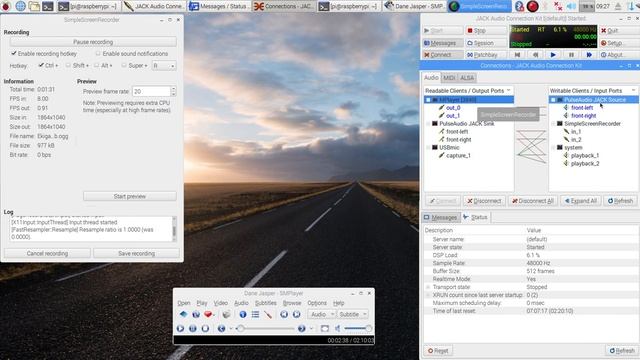Click the Save recording button
Image resolution: width=640 pixels, height=360 pixels.
coord(136,253)
